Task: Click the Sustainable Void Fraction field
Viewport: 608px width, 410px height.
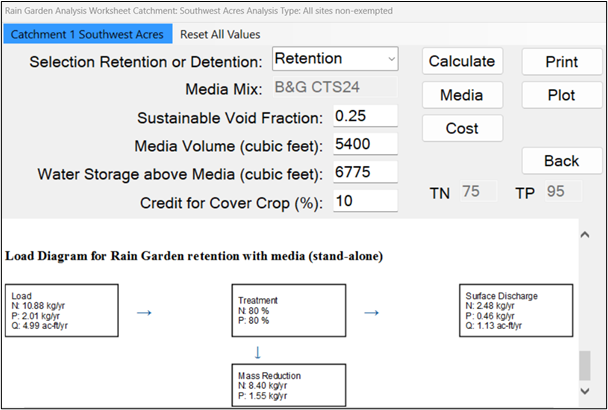Action: pyautogui.click(x=364, y=115)
